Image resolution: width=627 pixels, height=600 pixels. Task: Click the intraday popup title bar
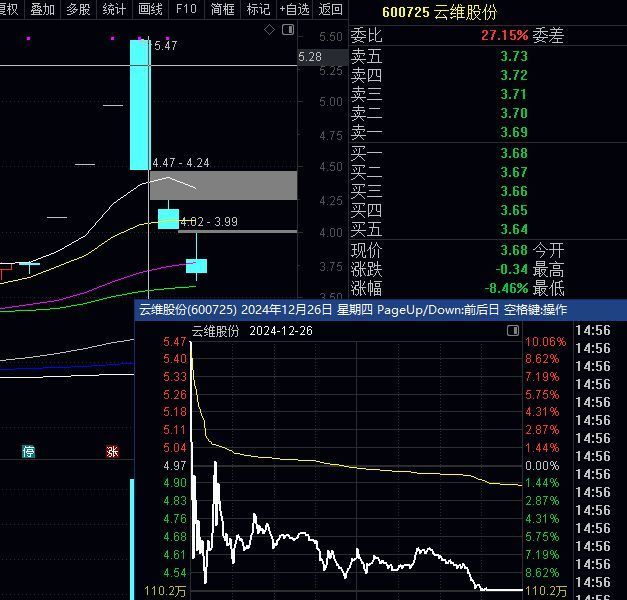point(380,310)
